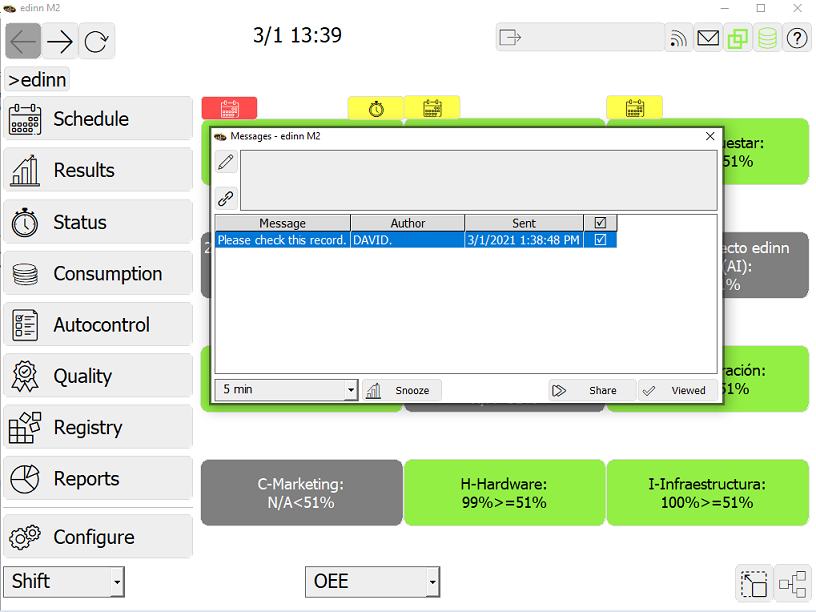This screenshot has width=816, height=612.
Task: Click the pencil edit icon in Messages
Action: (226, 162)
